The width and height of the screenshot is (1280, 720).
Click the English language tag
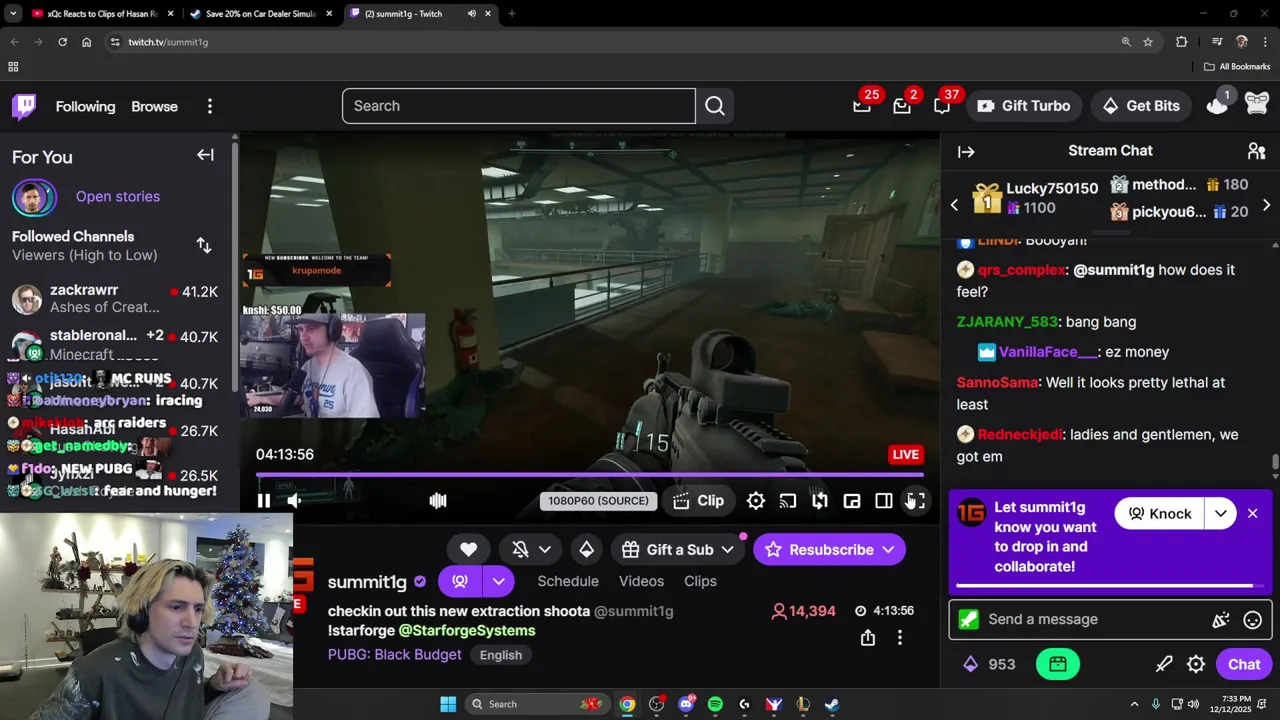[x=501, y=655]
